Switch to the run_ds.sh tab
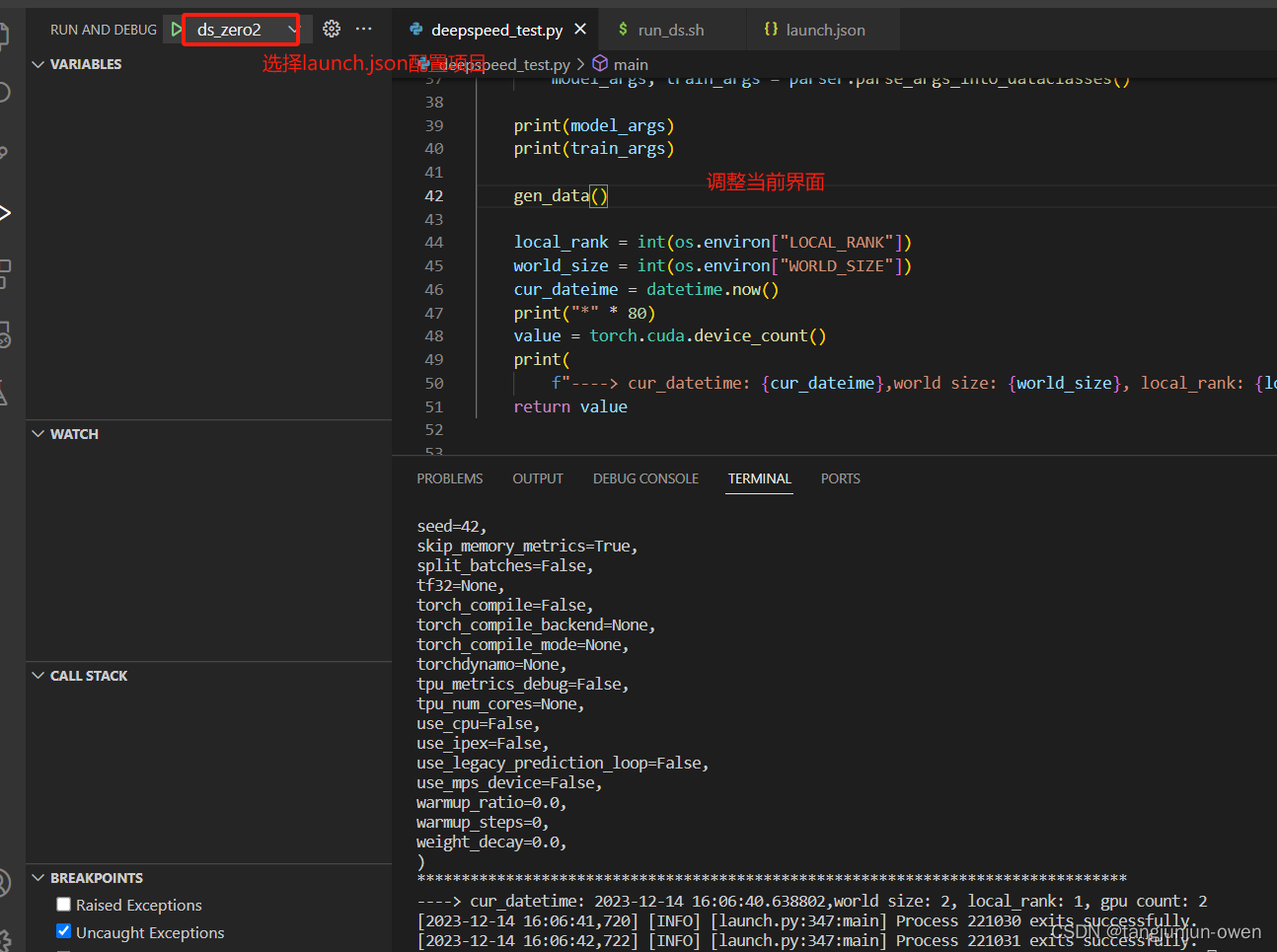The image size is (1277, 952). click(671, 30)
